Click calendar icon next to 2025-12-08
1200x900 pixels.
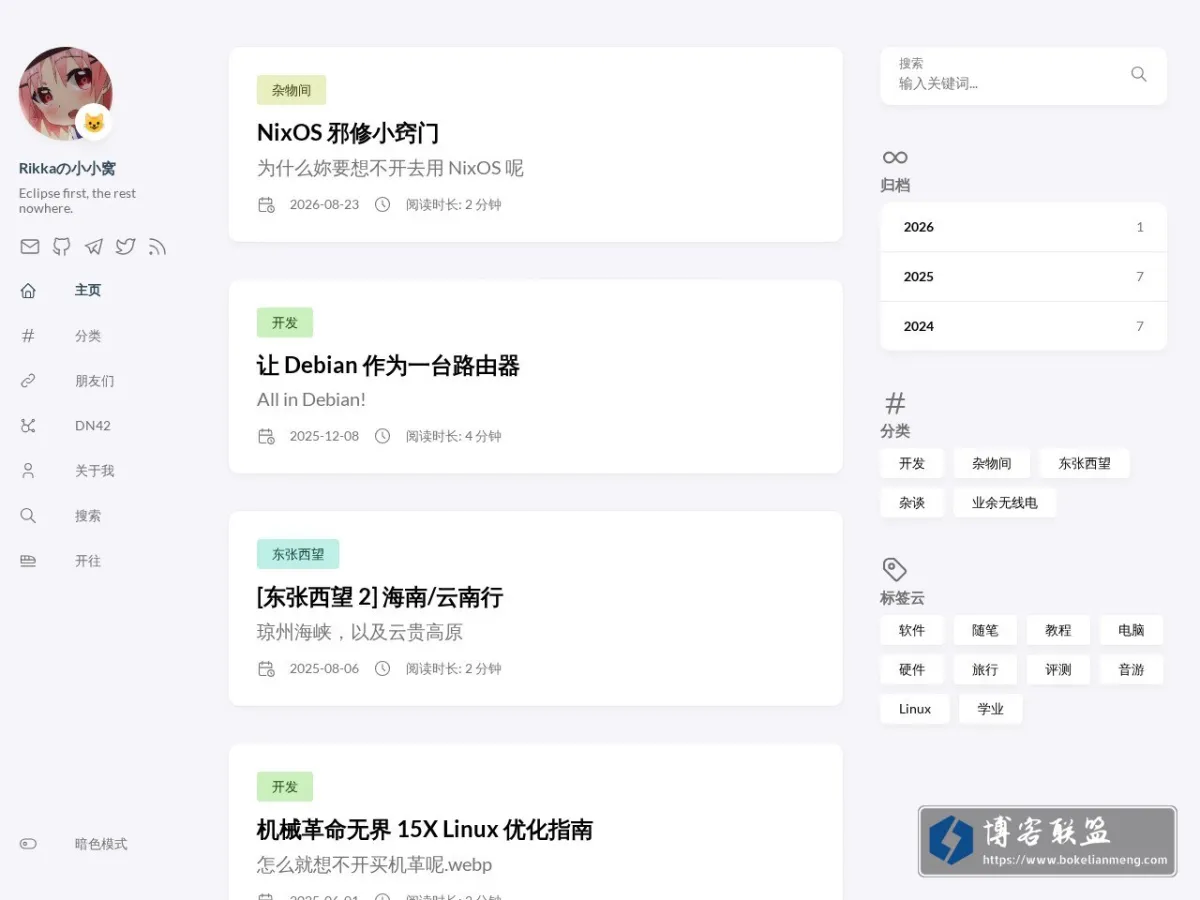pyautogui.click(x=266, y=436)
